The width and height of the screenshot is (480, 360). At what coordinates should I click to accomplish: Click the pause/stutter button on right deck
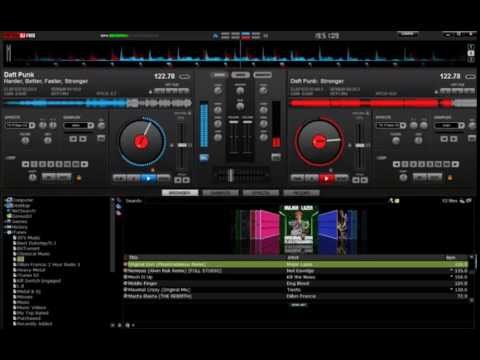click(x=312, y=178)
